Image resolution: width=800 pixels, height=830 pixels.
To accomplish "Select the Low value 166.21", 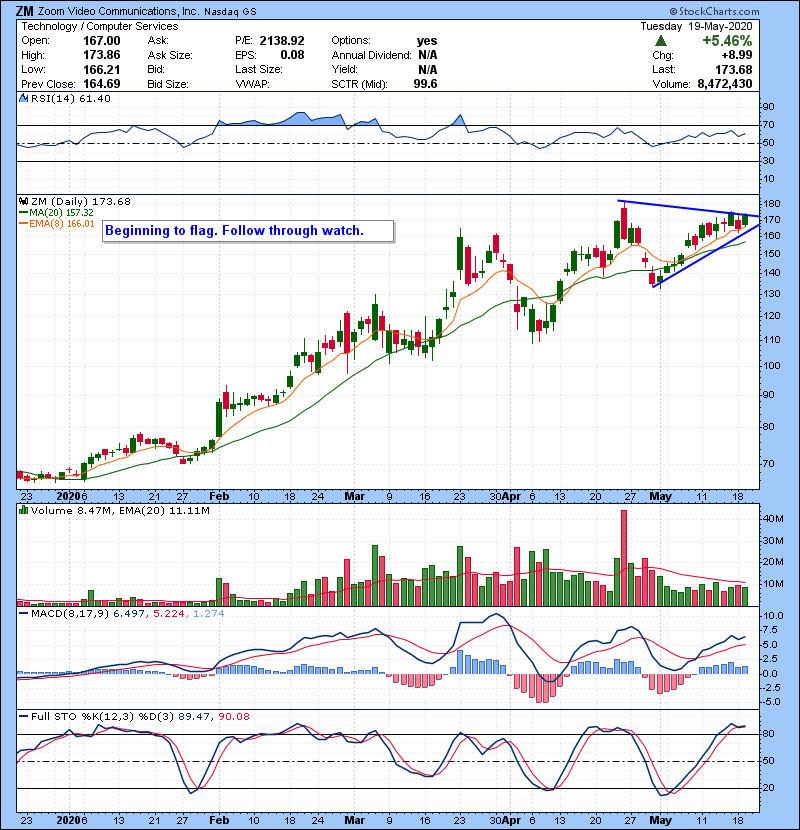I will pos(102,69).
